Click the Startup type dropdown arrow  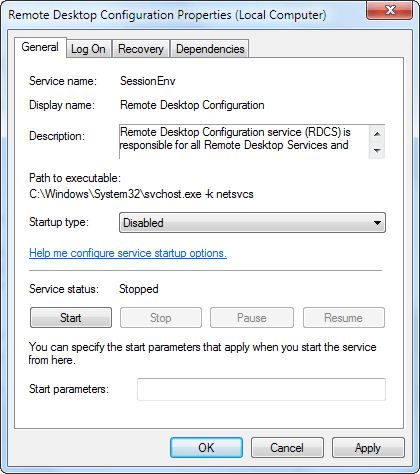377,223
